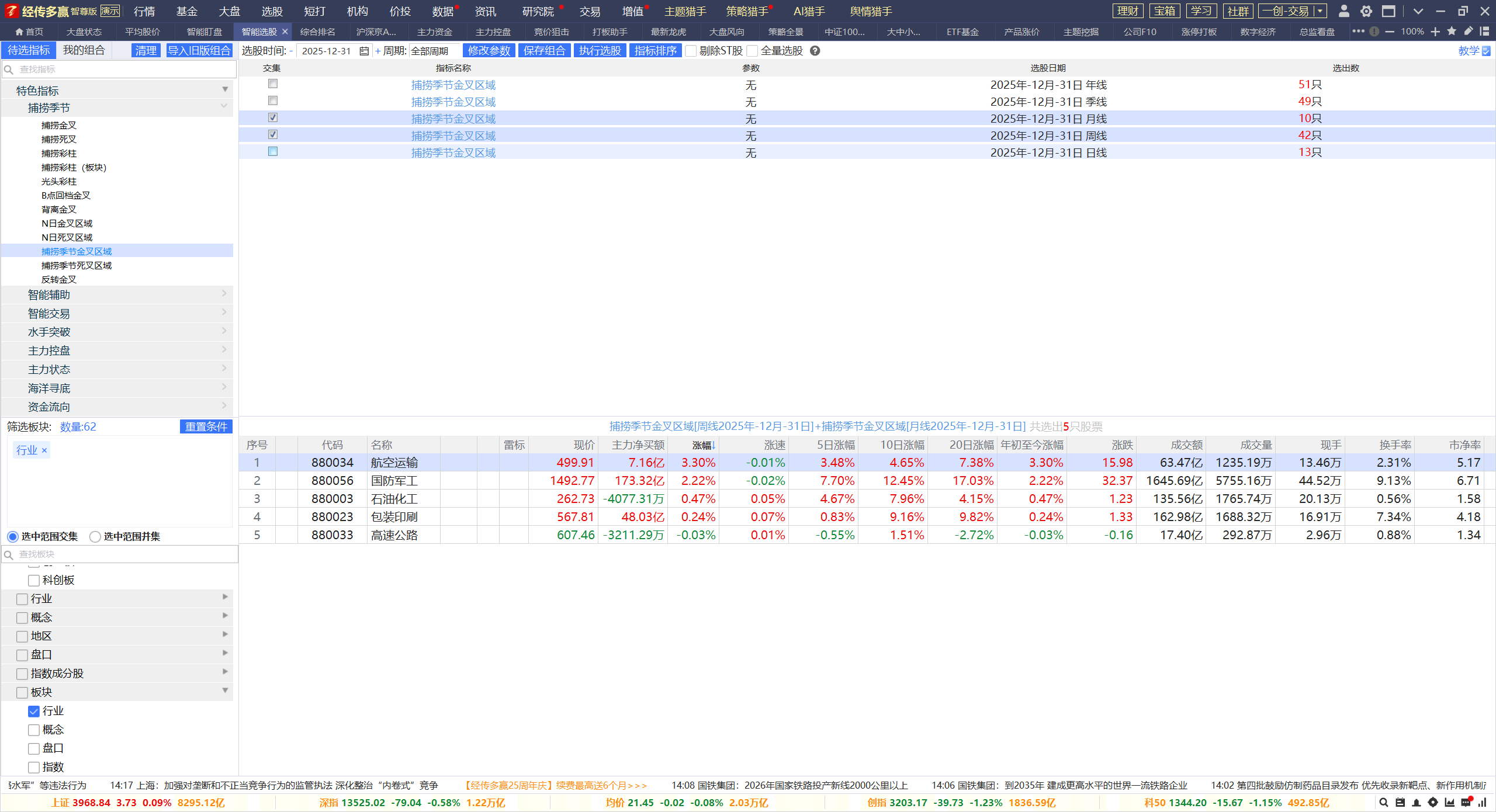The height and width of the screenshot is (812, 1496).
Task: Open the panel layout icon at tab bar end
Action: coord(1484,32)
